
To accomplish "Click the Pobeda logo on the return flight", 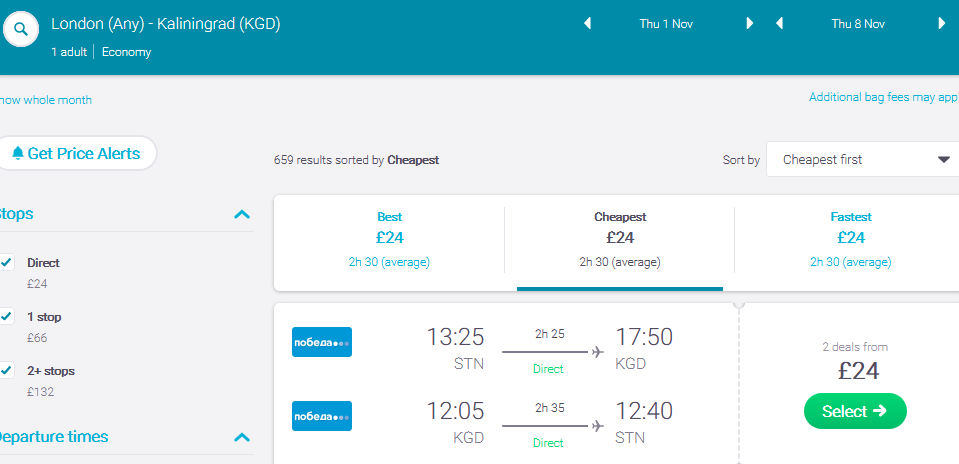I will (x=322, y=416).
